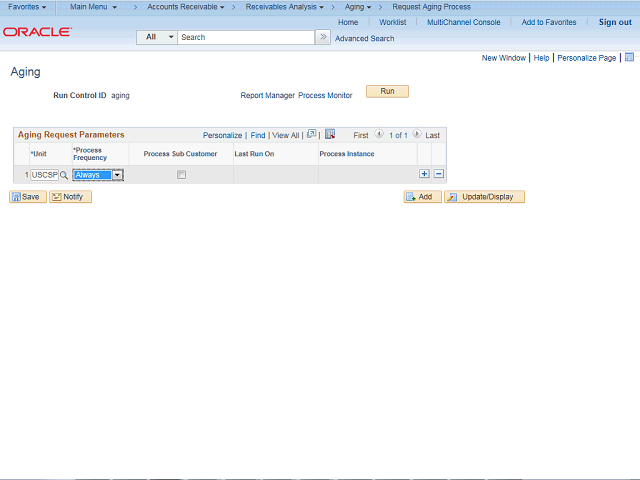640x480 pixels.
Task: Open the All search category dropdown
Action: [x=157, y=37]
